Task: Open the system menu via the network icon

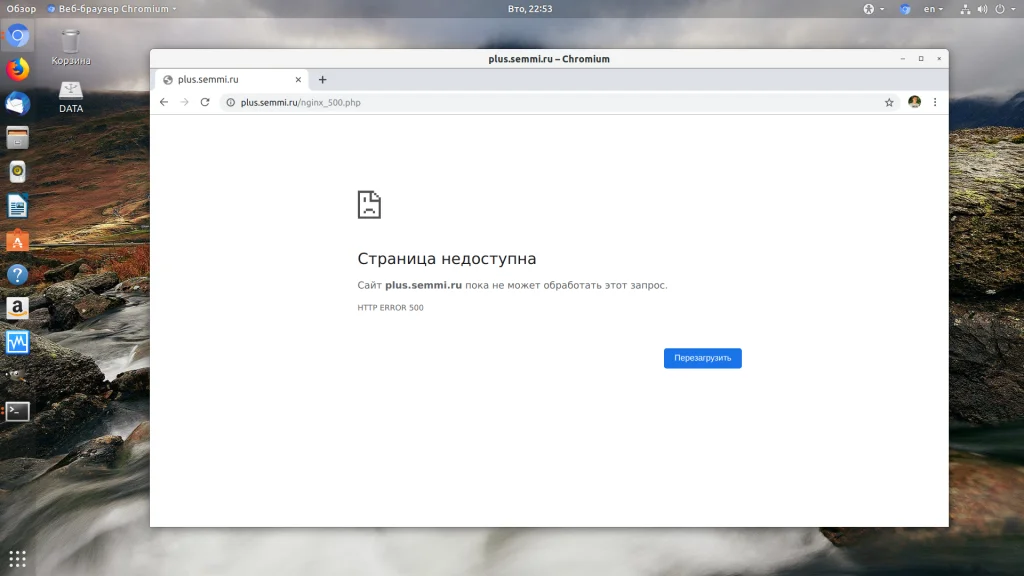Action: (965, 9)
